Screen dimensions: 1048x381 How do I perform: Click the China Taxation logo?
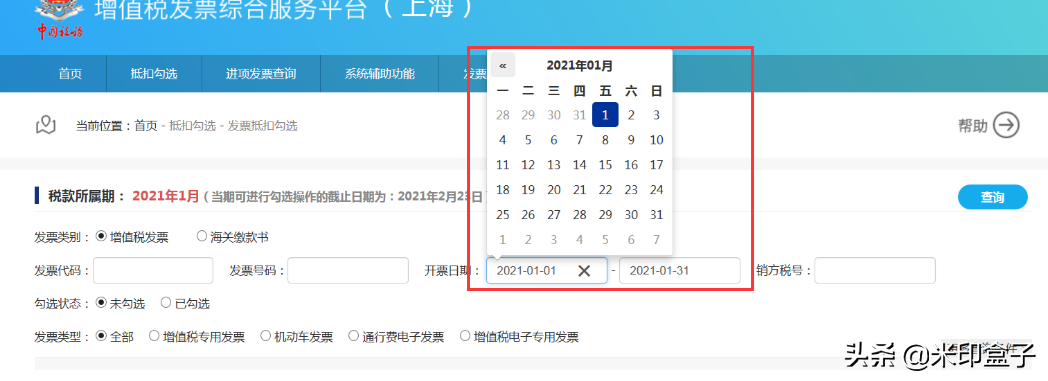click(60, 19)
